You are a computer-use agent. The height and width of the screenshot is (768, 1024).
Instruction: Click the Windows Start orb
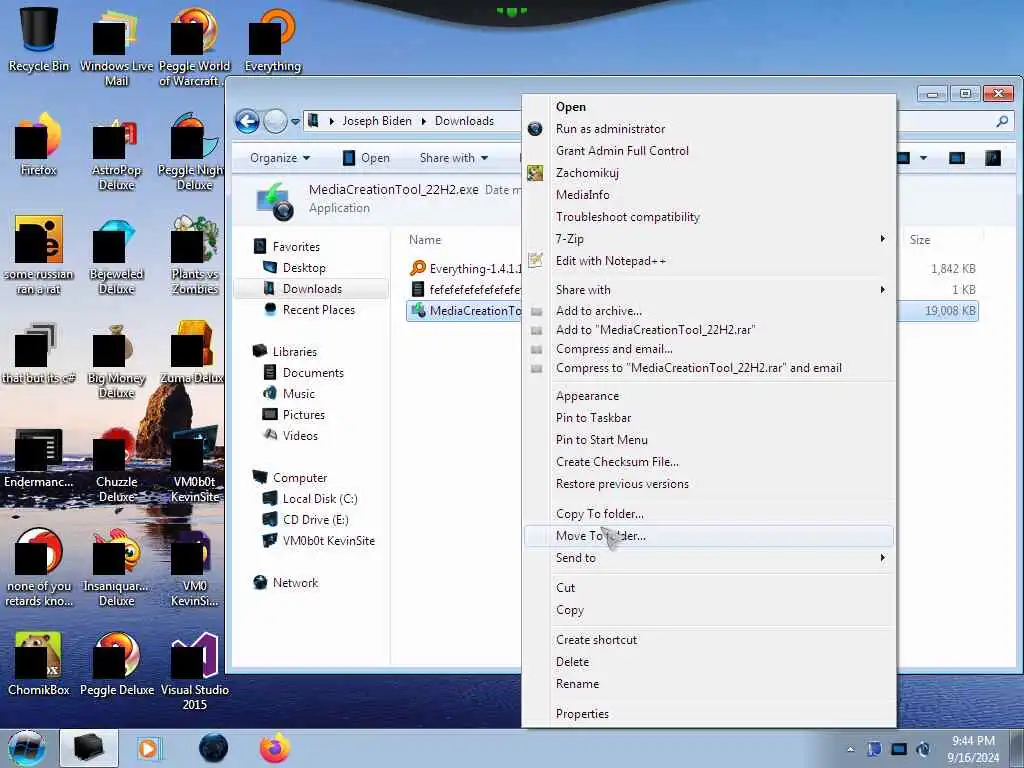point(27,748)
